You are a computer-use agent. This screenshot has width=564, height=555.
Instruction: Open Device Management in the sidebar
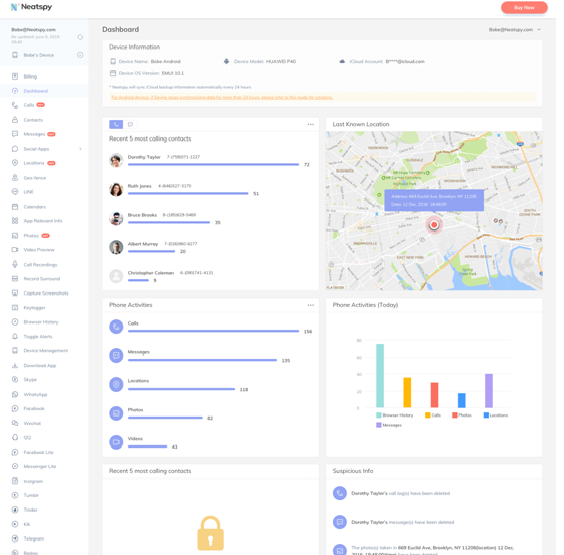[x=46, y=351]
